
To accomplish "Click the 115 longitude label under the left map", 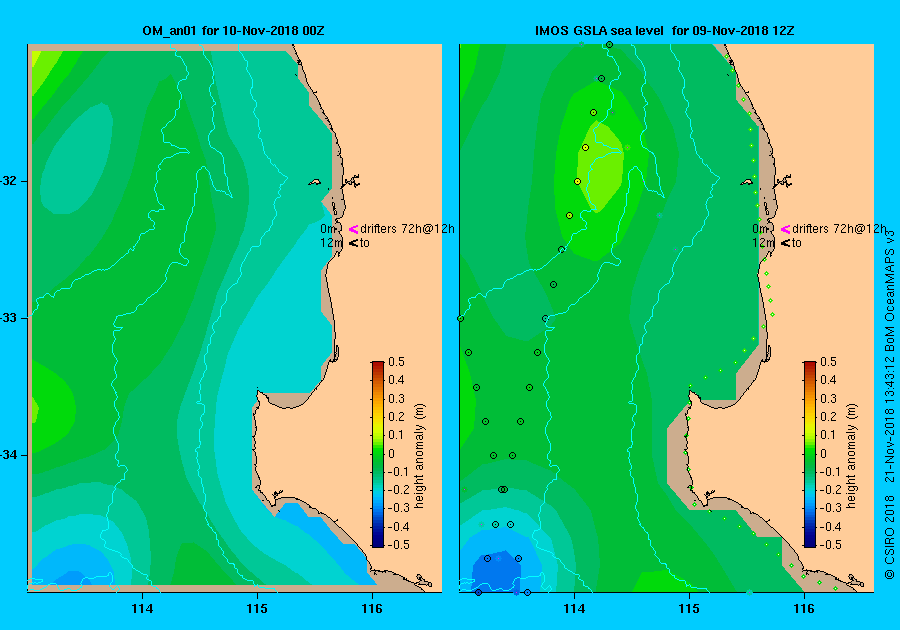I will (x=257, y=609).
